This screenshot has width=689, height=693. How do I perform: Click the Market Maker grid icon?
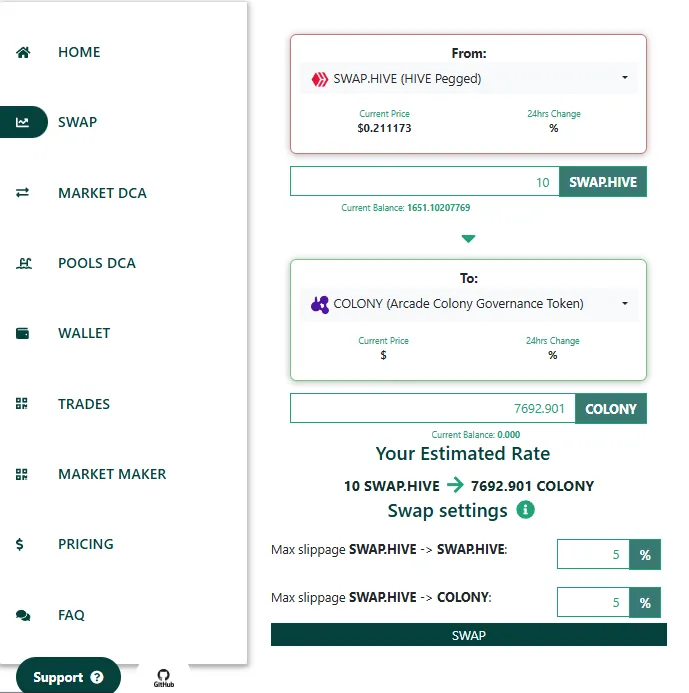pyautogui.click(x=22, y=474)
